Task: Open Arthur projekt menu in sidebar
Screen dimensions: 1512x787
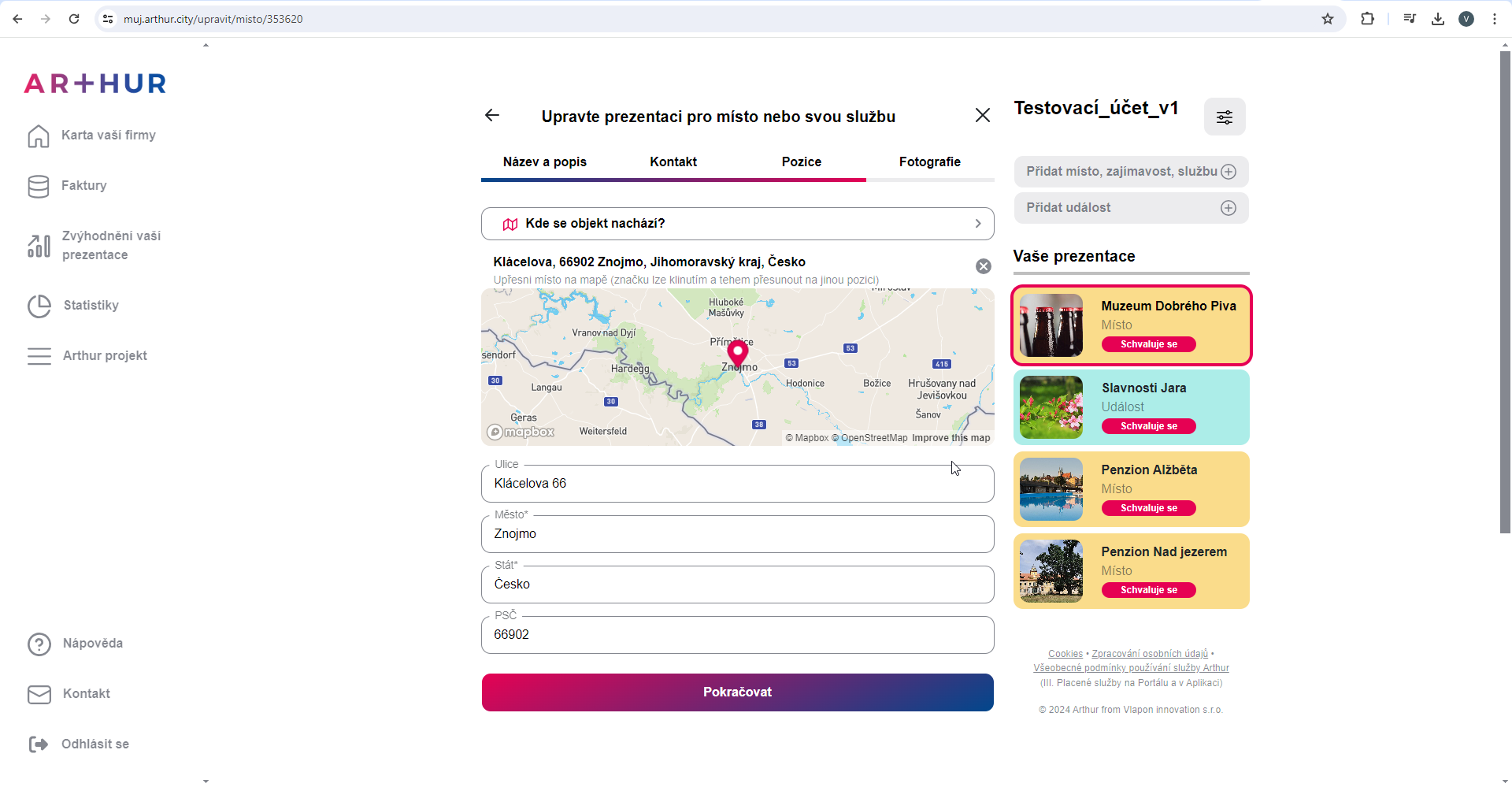Action: tap(104, 356)
